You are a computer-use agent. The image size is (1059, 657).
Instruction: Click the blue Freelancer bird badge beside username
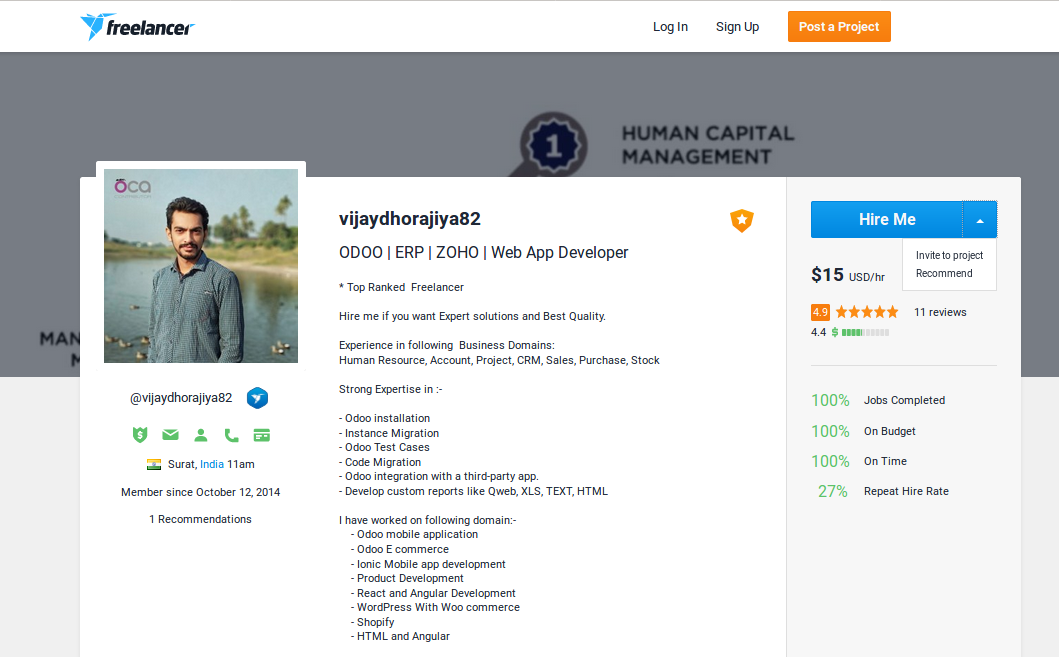tap(257, 398)
